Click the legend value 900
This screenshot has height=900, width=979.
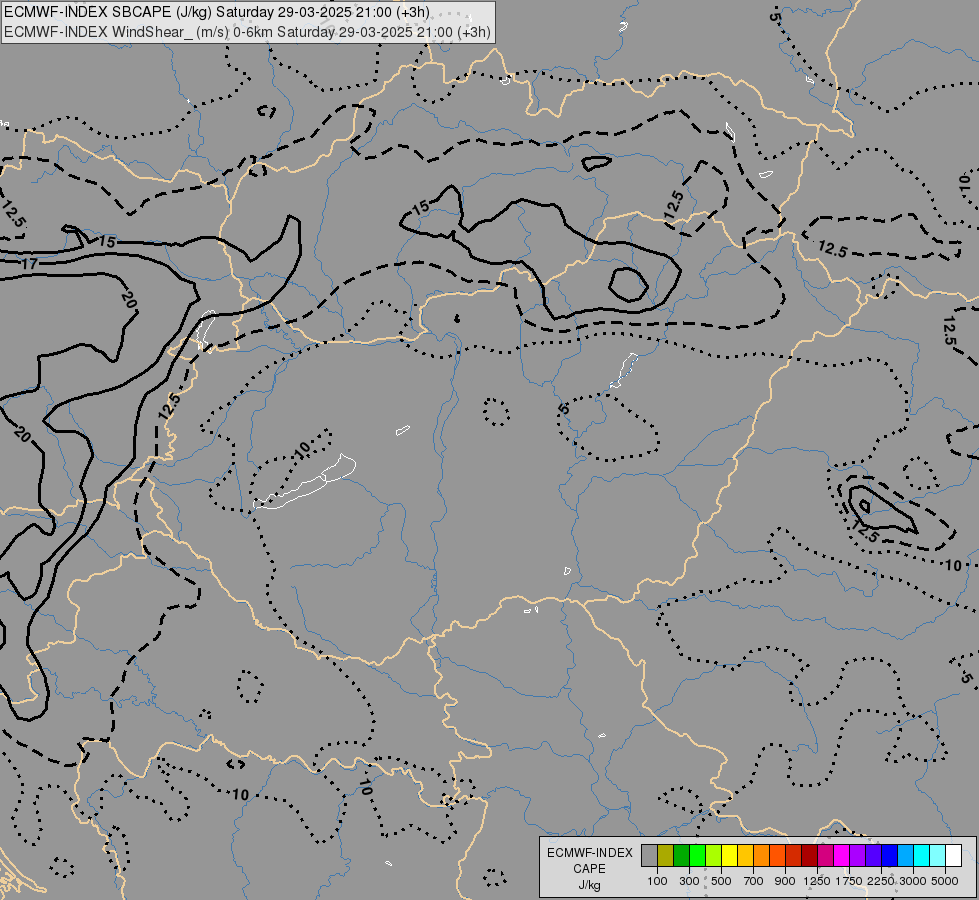pyautogui.click(x=785, y=881)
